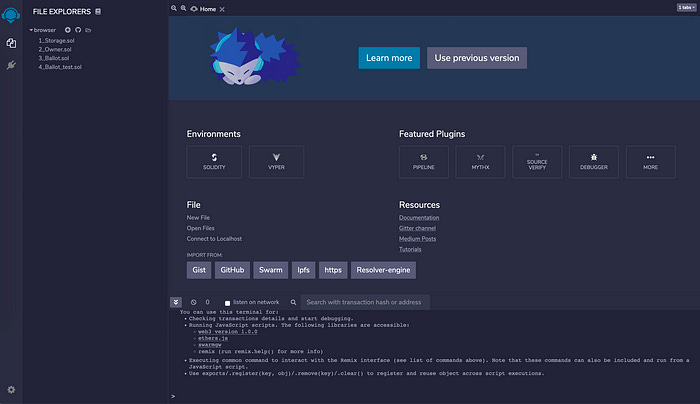The width and height of the screenshot is (700, 404).
Task: Clear the terminal console icon
Action: point(193,302)
